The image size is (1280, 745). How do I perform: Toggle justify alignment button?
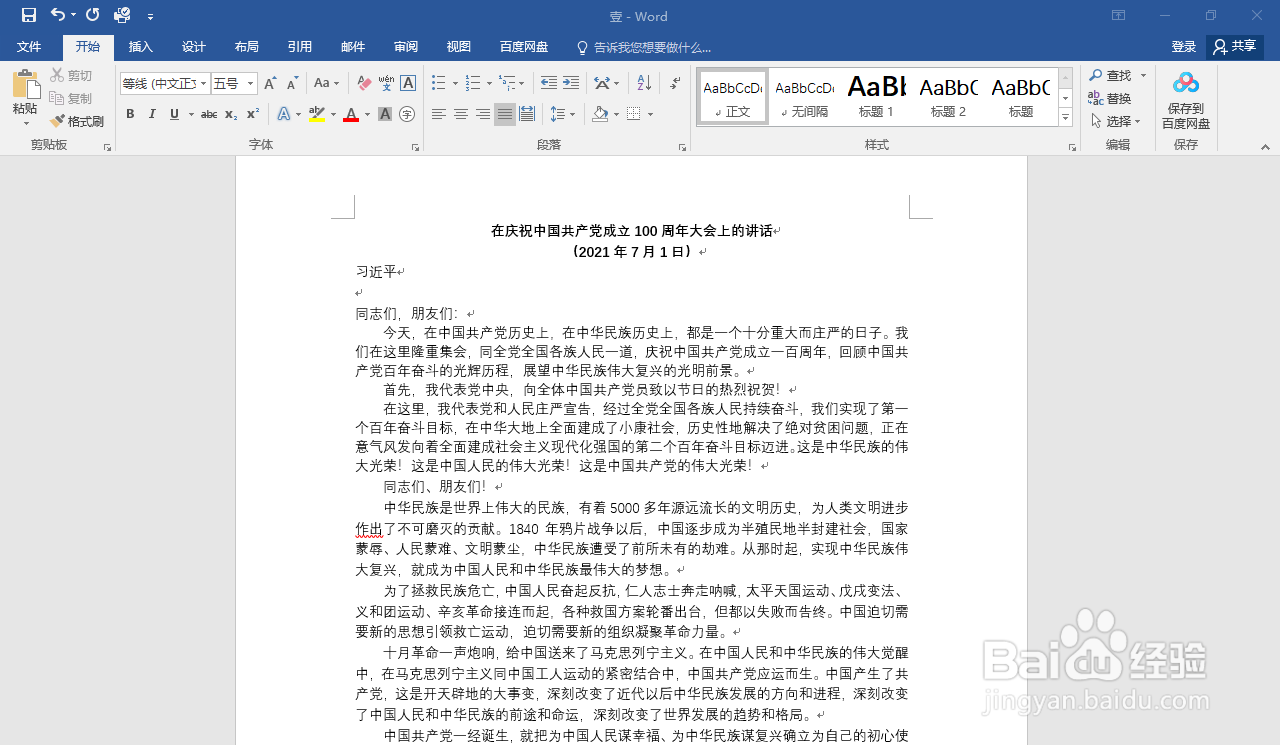(505, 114)
